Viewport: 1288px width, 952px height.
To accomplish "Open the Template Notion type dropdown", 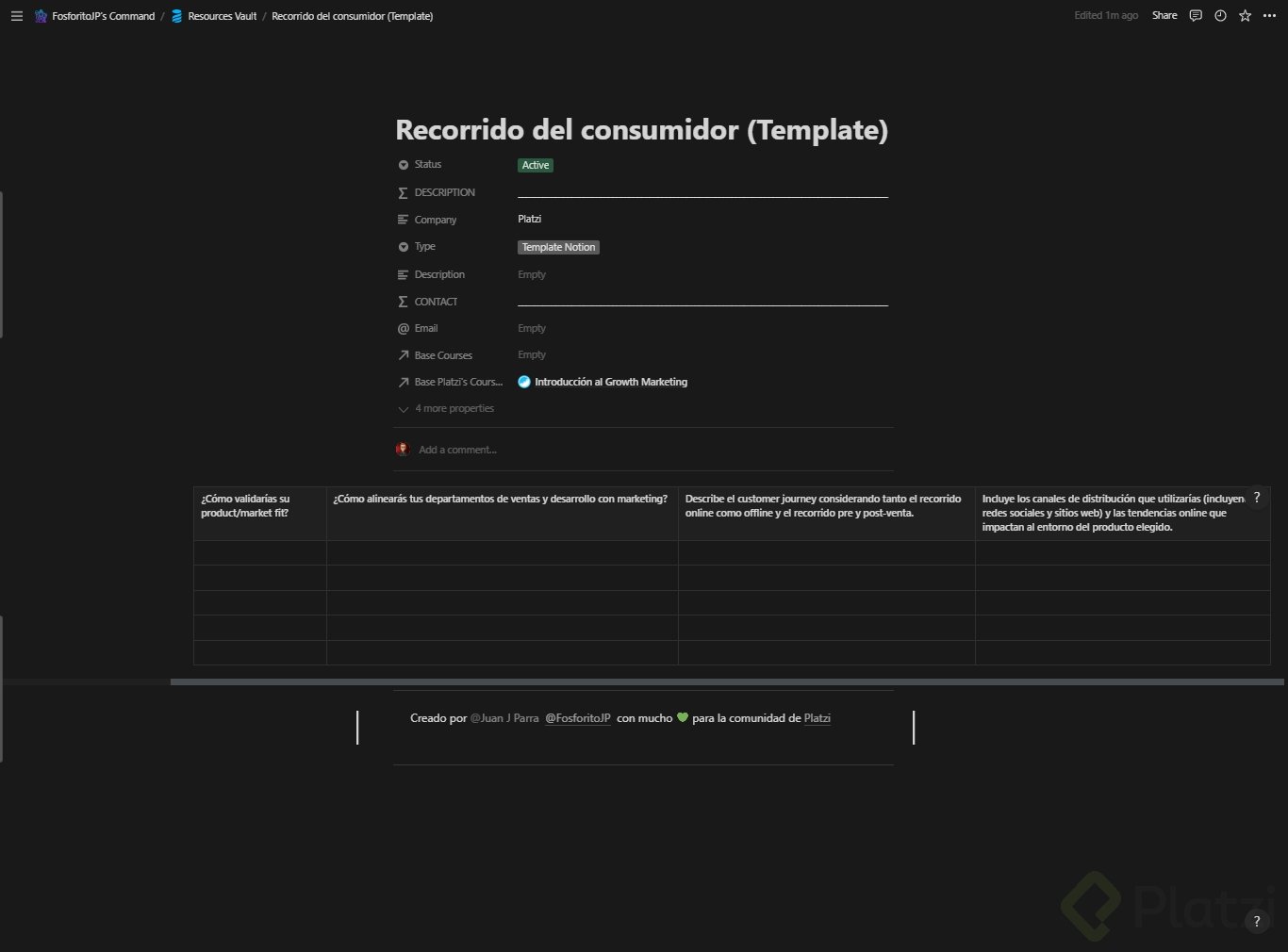I will (558, 247).
